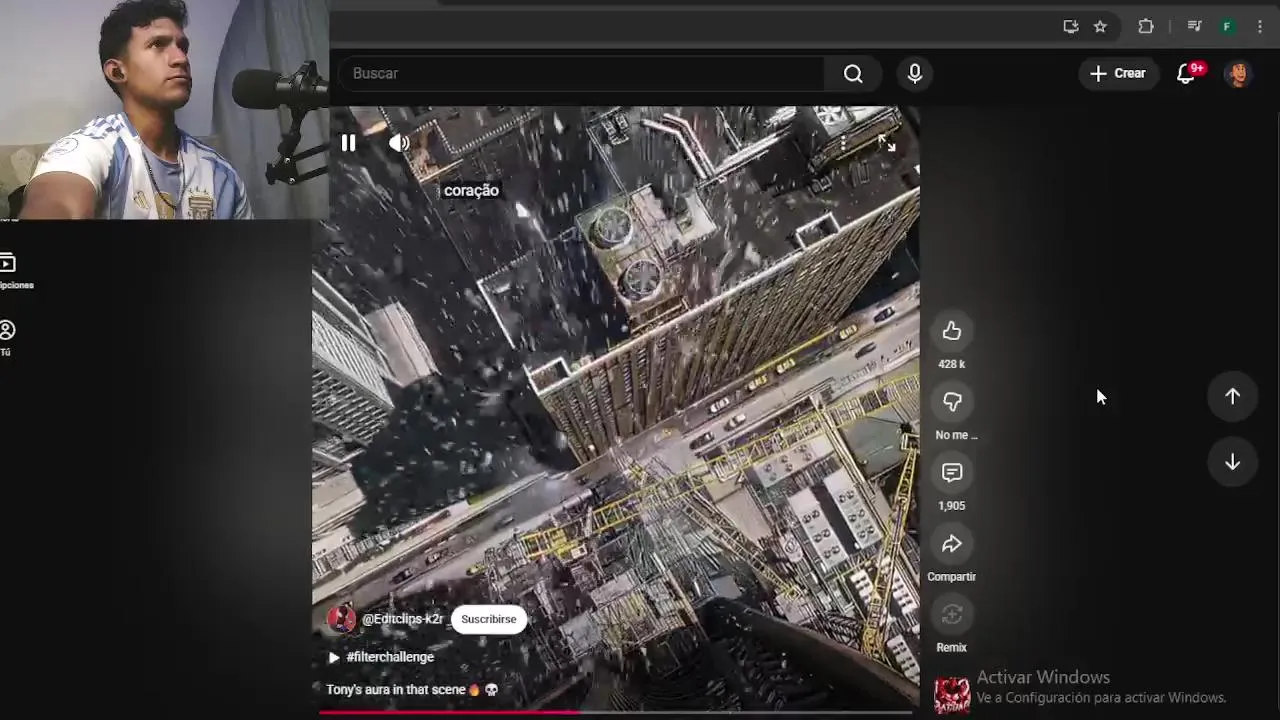Open the Crear menu

[1118, 73]
